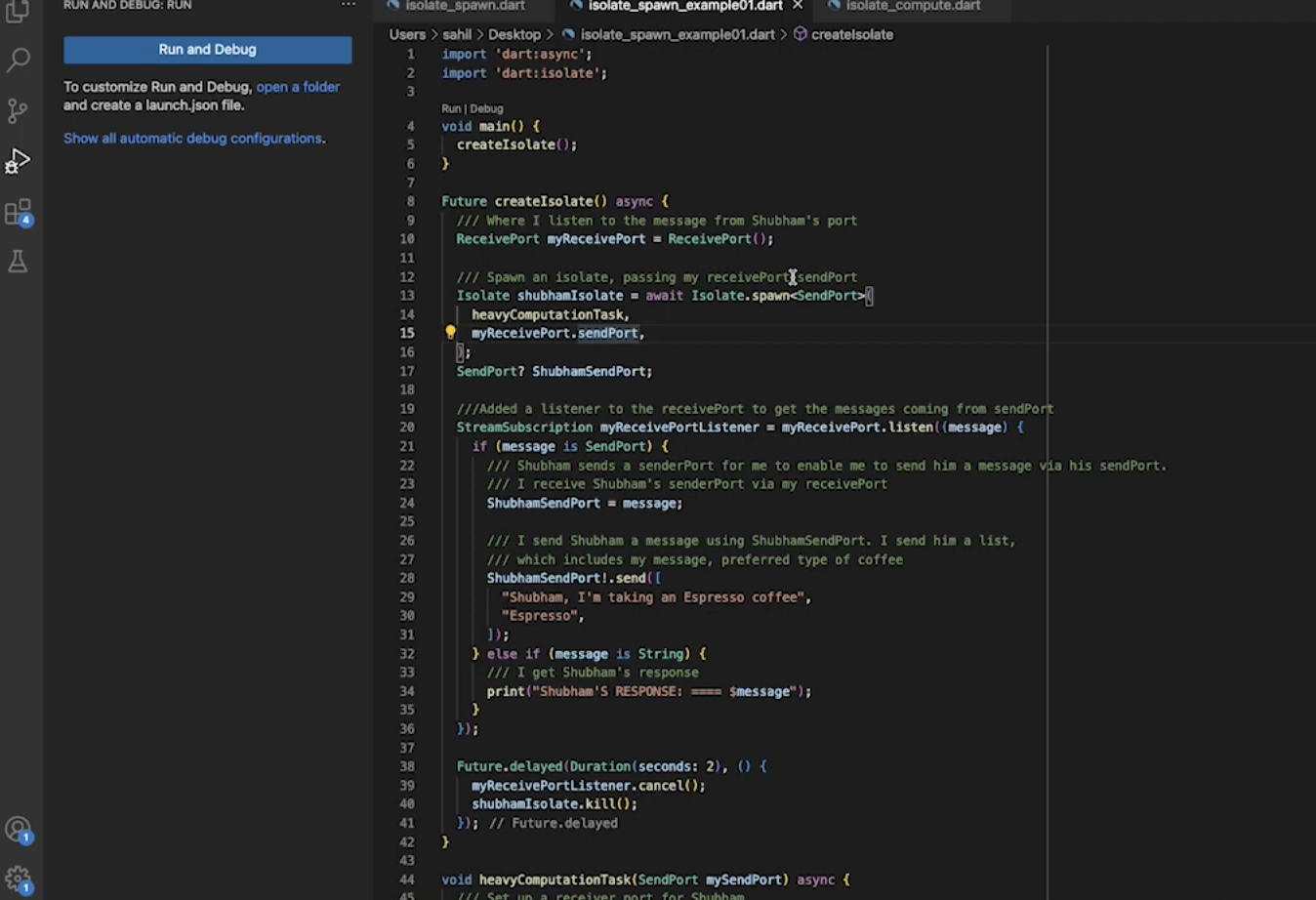This screenshot has height=900, width=1316.
Task: Close the isolate_spawn_example01.dart tab
Action: [x=798, y=6]
